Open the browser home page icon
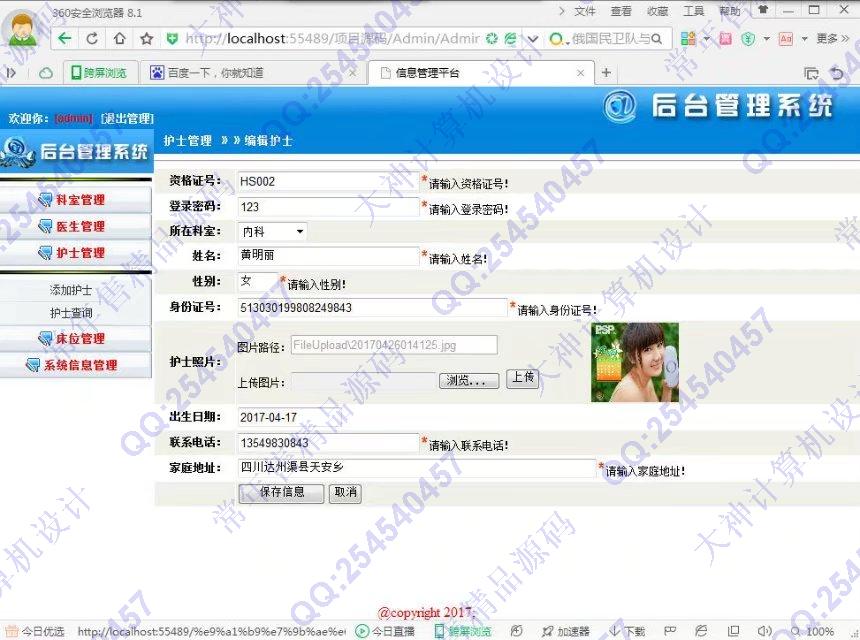860x640 pixels. pyautogui.click(x=119, y=38)
